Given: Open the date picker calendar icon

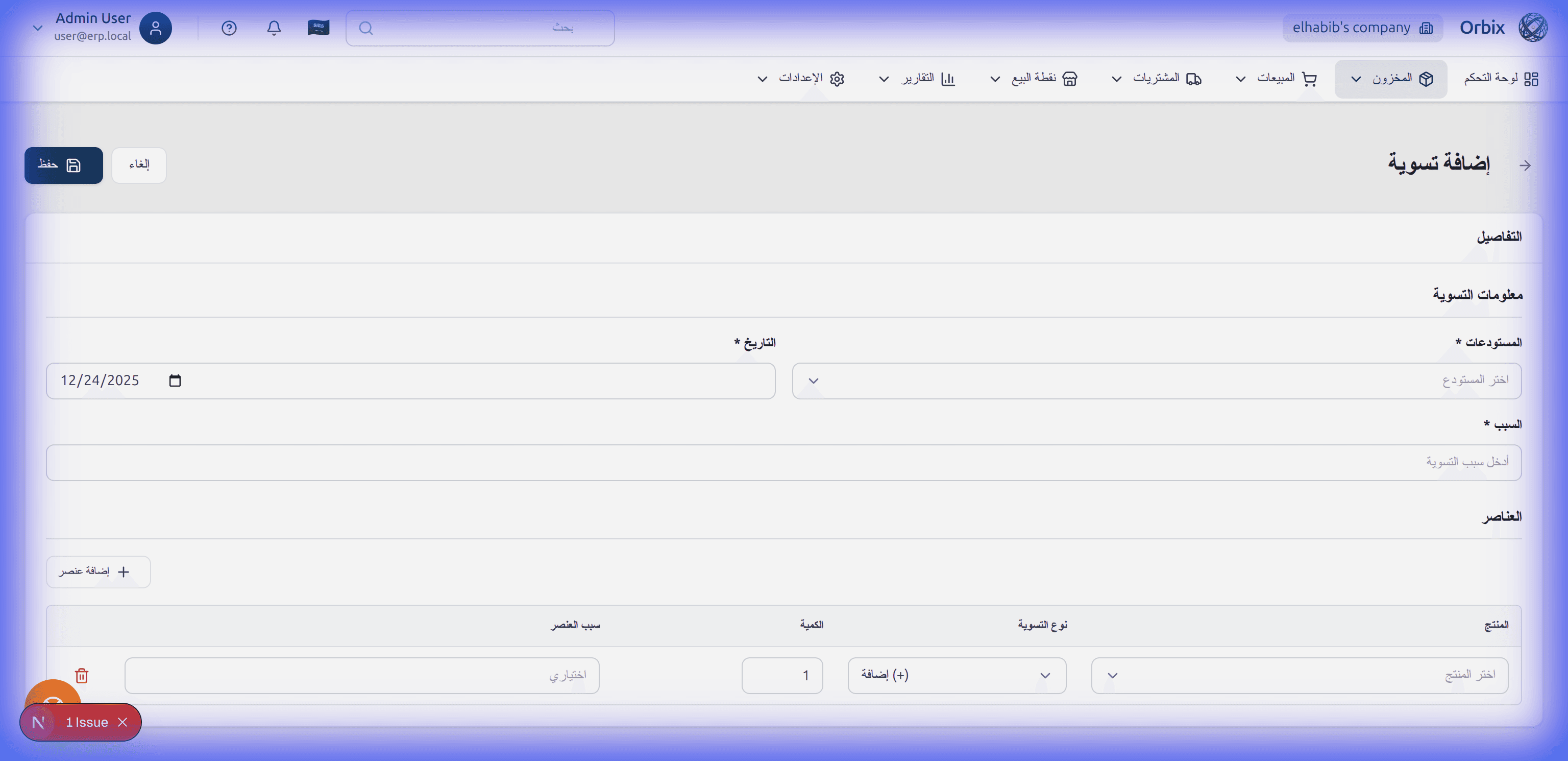Looking at the screenshot, I should point(175,381).
